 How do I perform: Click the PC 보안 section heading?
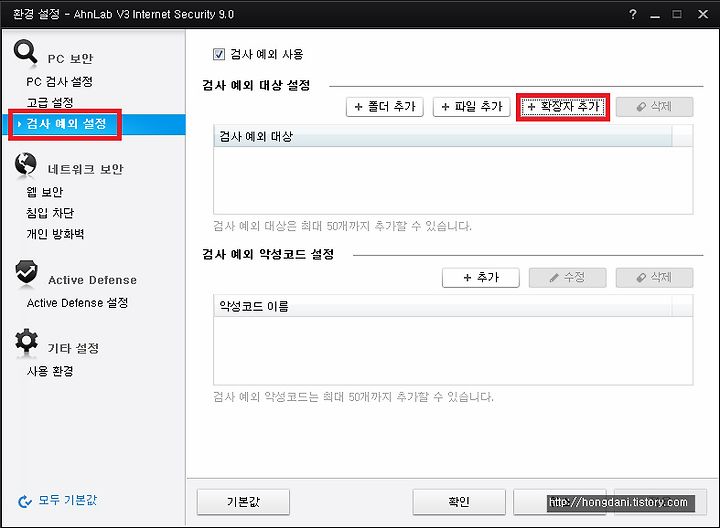click(x=70, y=59)
